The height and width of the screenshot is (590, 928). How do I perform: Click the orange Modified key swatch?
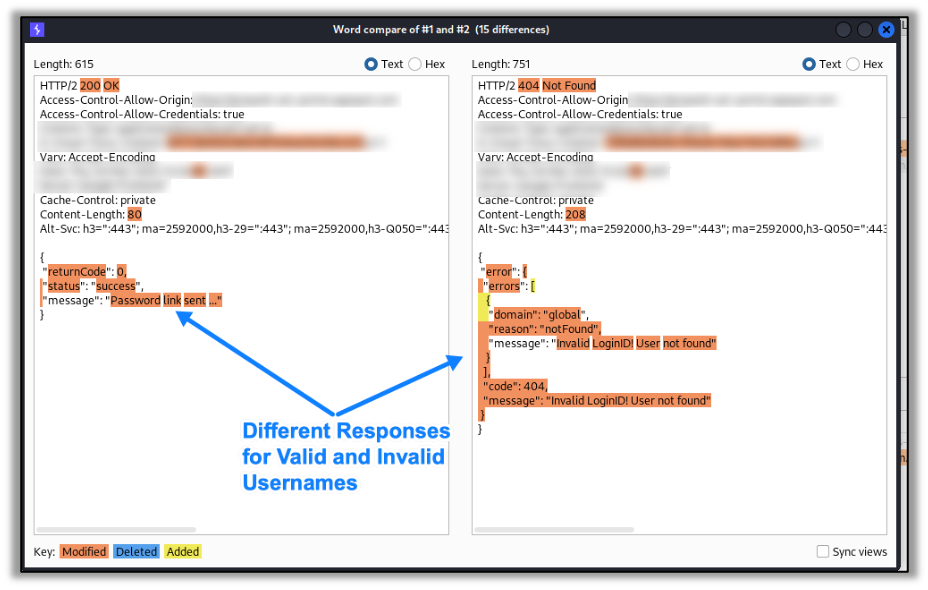coord(83,551)
